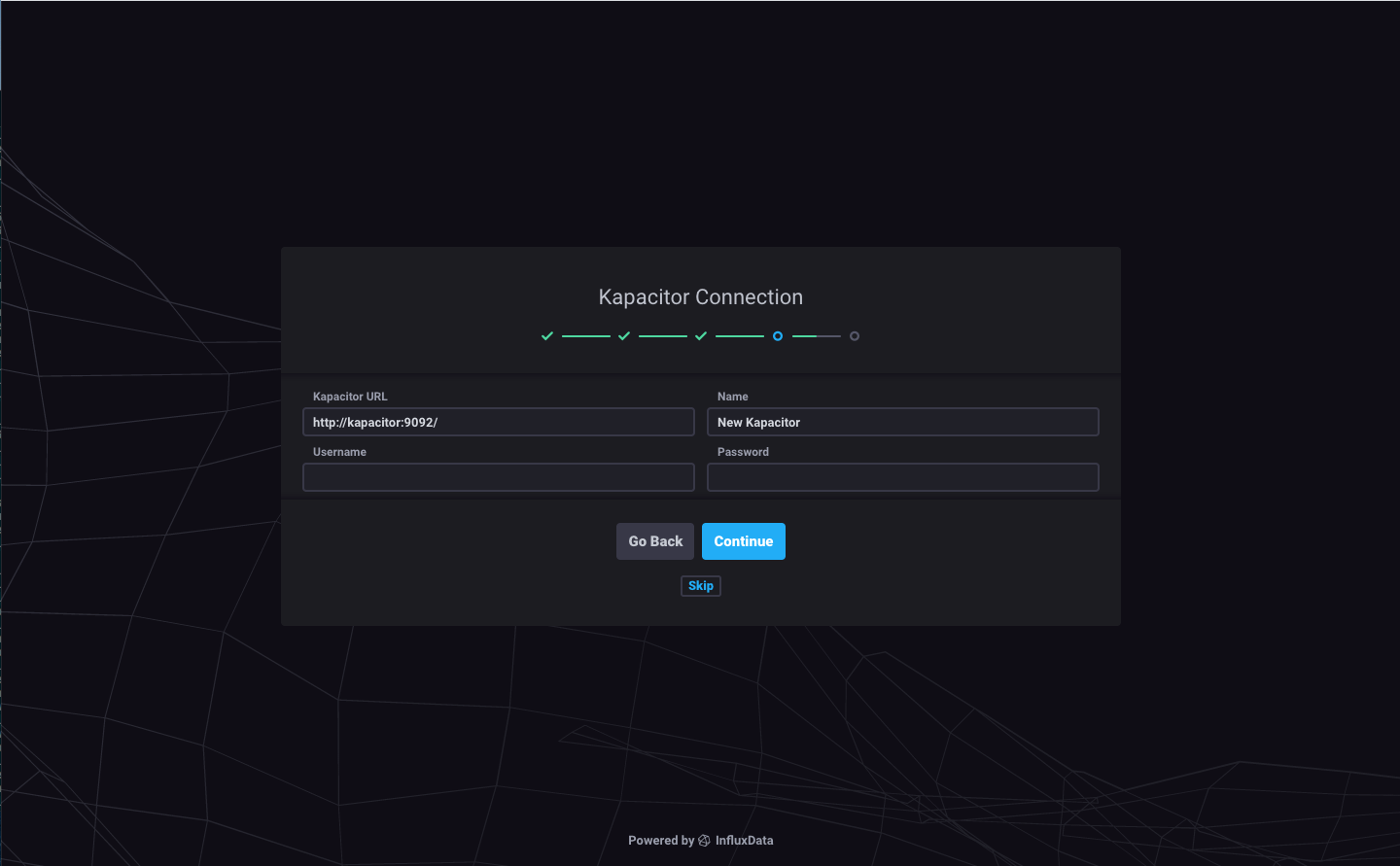Click the empty Username input field
Viewport: 1400px width, 866px height.
(499, 477)
